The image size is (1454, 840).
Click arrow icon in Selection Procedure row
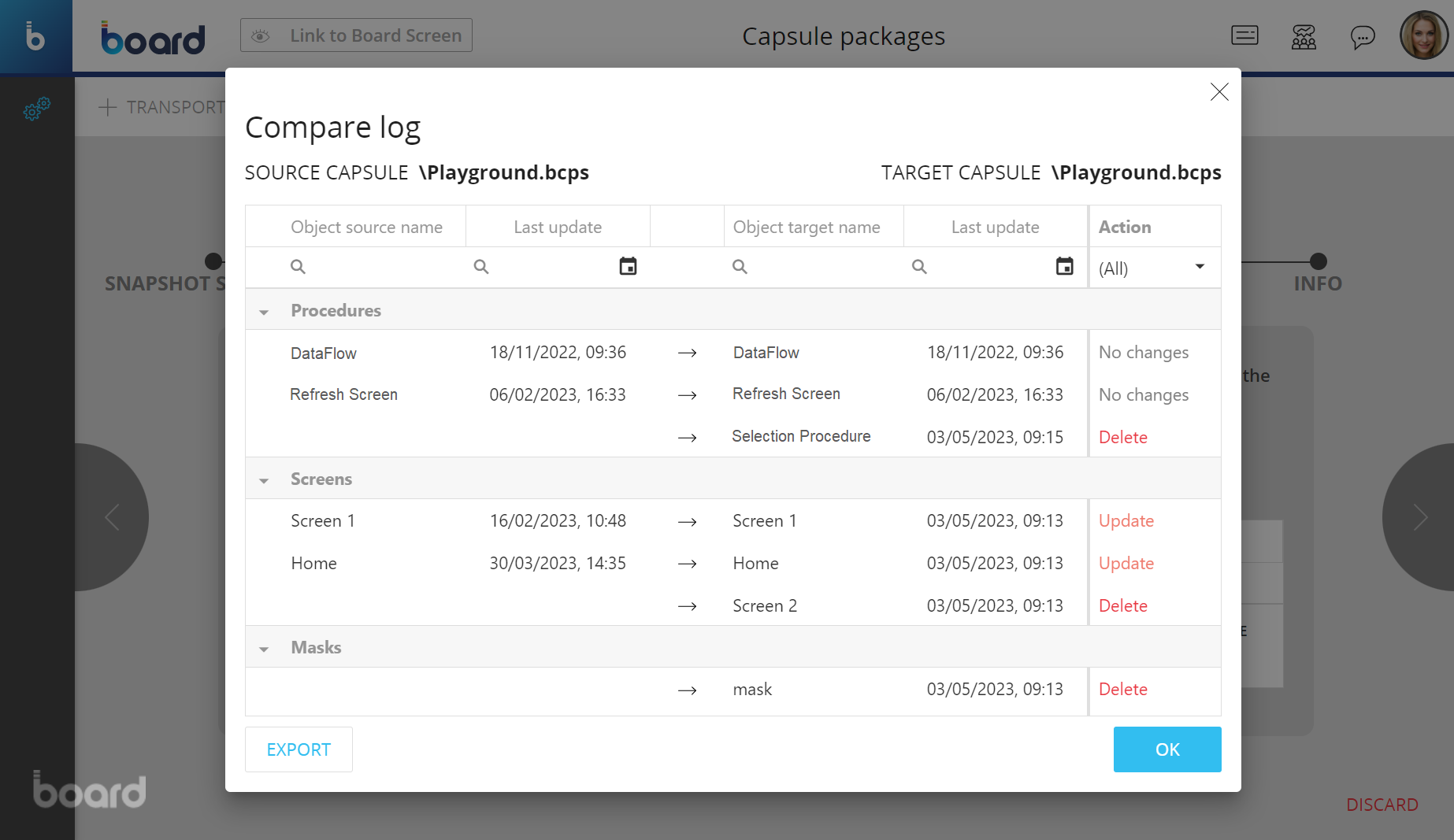688,438
